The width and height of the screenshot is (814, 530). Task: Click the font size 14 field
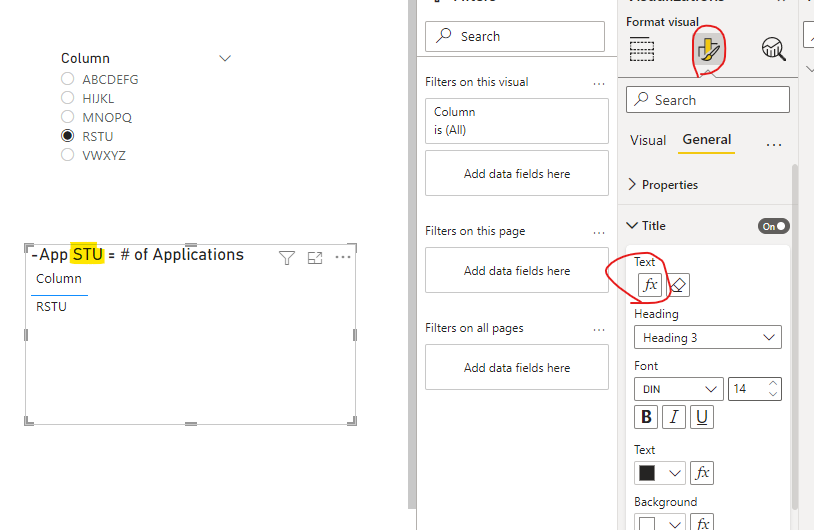(x=748, y=389)
